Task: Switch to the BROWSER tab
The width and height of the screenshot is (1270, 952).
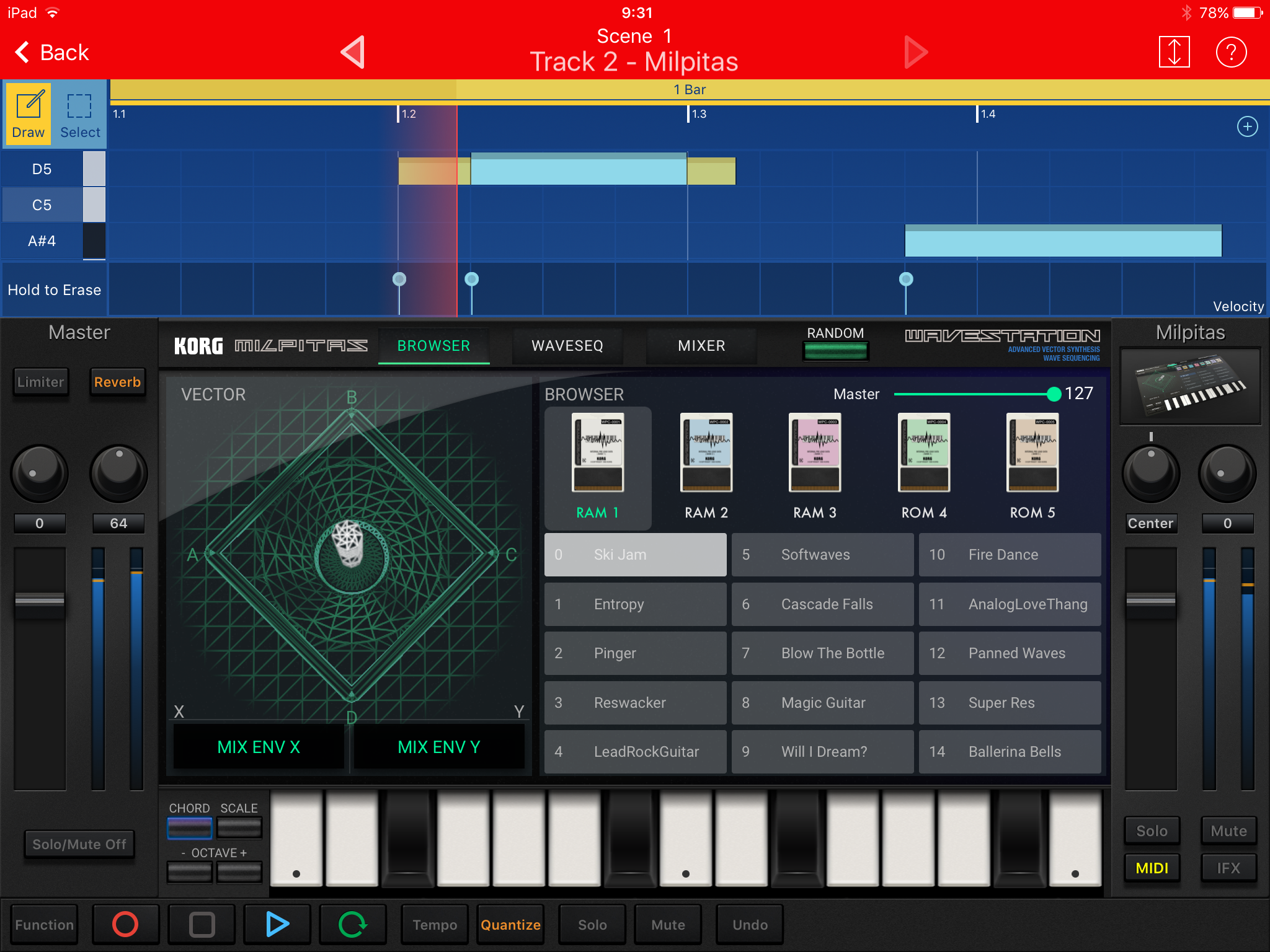Action: [x=433, y=345]
